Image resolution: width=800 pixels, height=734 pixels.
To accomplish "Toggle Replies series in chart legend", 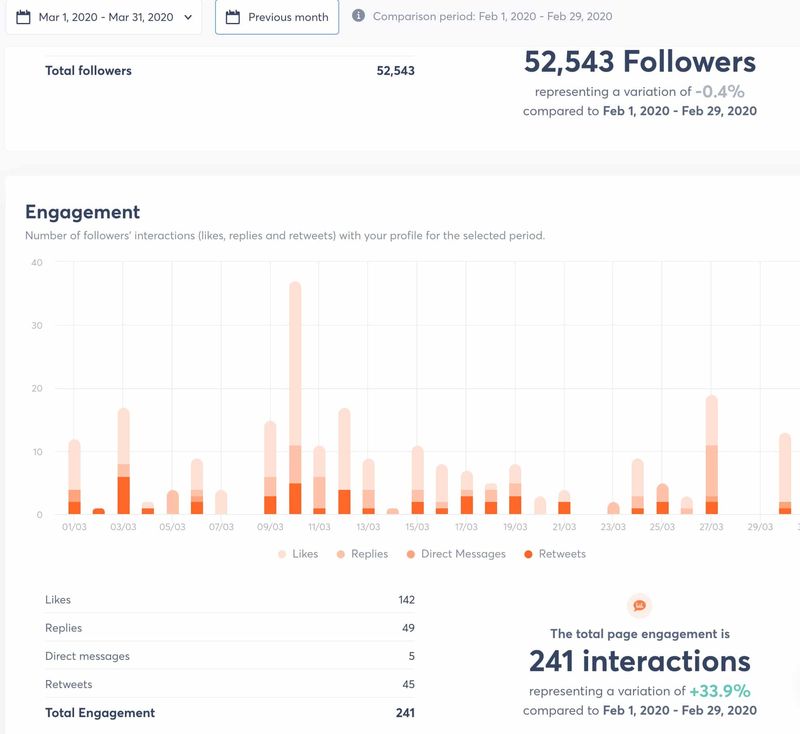I will 362,554.
